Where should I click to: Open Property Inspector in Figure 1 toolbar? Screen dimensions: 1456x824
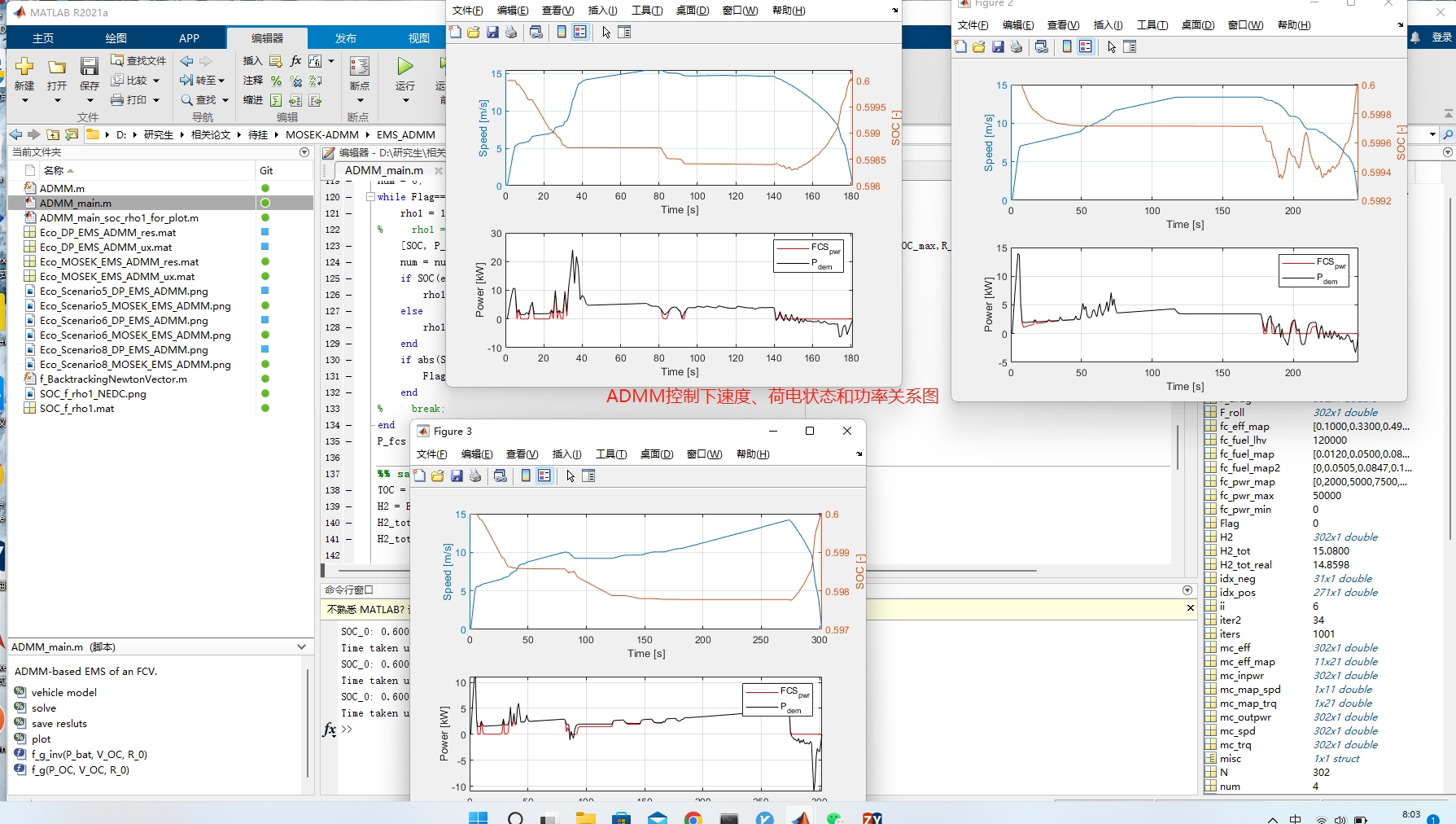click(x=624, y=33)
